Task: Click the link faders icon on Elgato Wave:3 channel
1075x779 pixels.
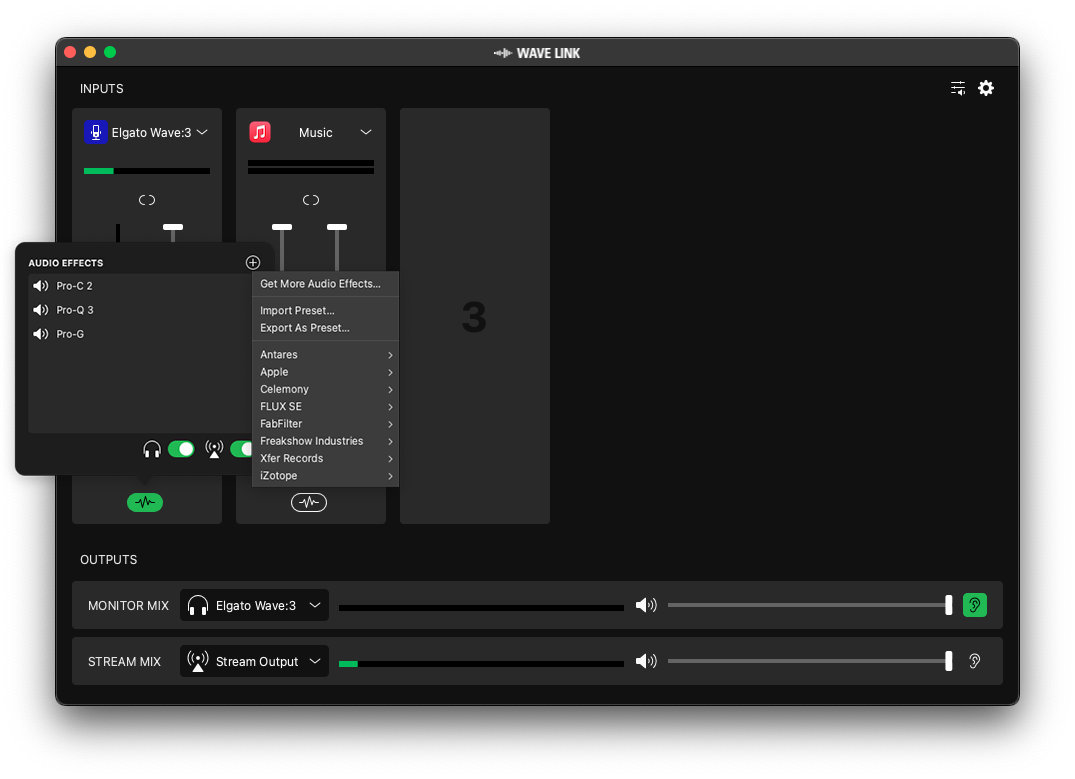Action: point(147,200)
